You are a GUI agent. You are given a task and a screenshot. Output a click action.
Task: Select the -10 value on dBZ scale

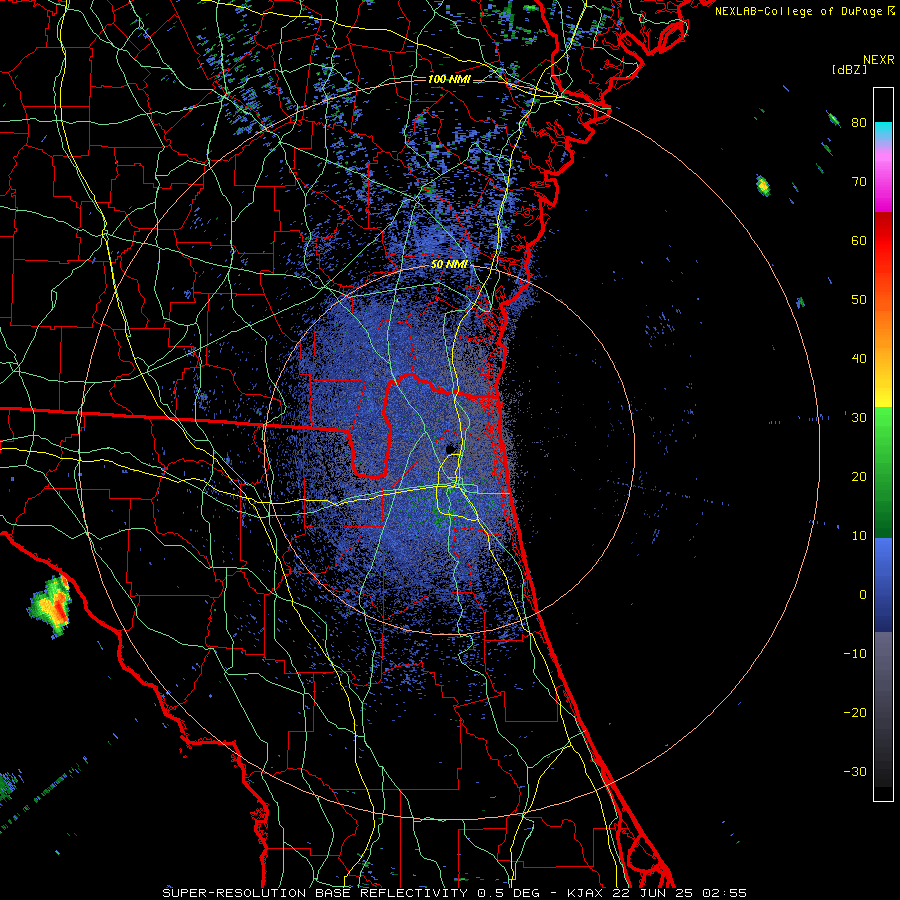[855, 654]
